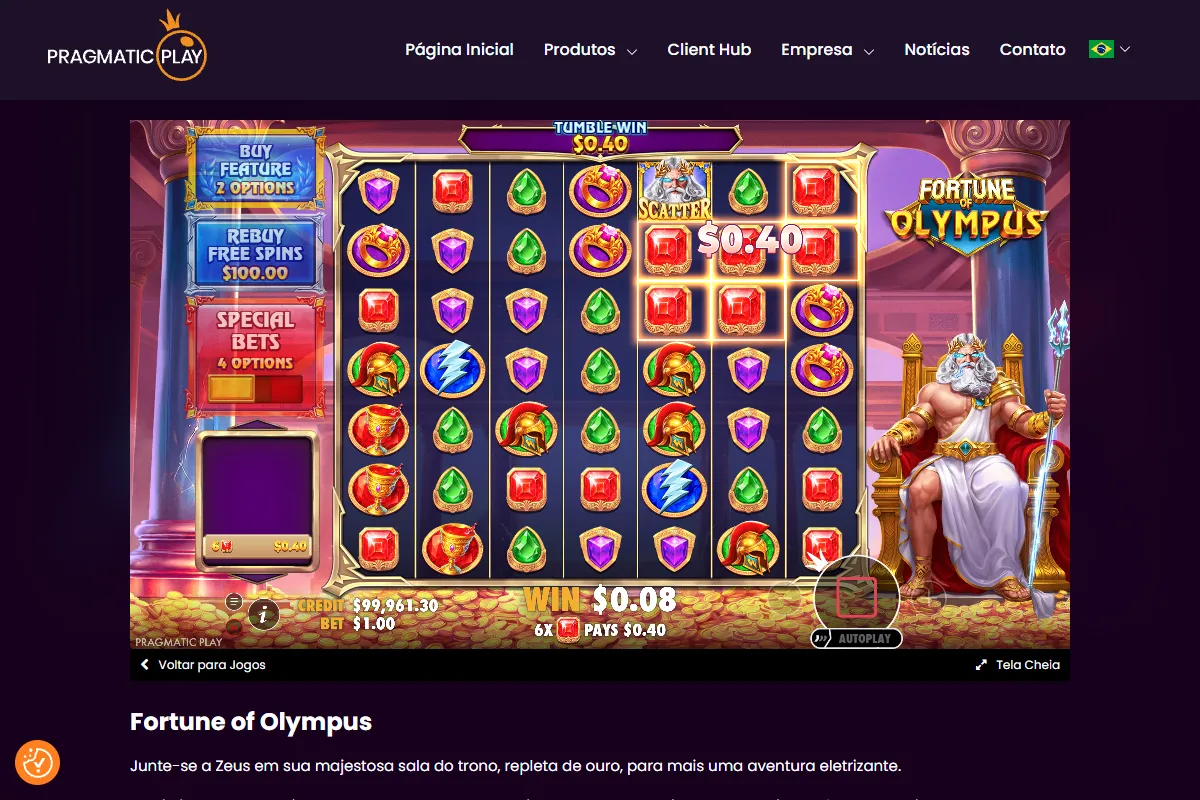Open Buy Feature options
1200x800 pixels.
(x=256, y=170)
